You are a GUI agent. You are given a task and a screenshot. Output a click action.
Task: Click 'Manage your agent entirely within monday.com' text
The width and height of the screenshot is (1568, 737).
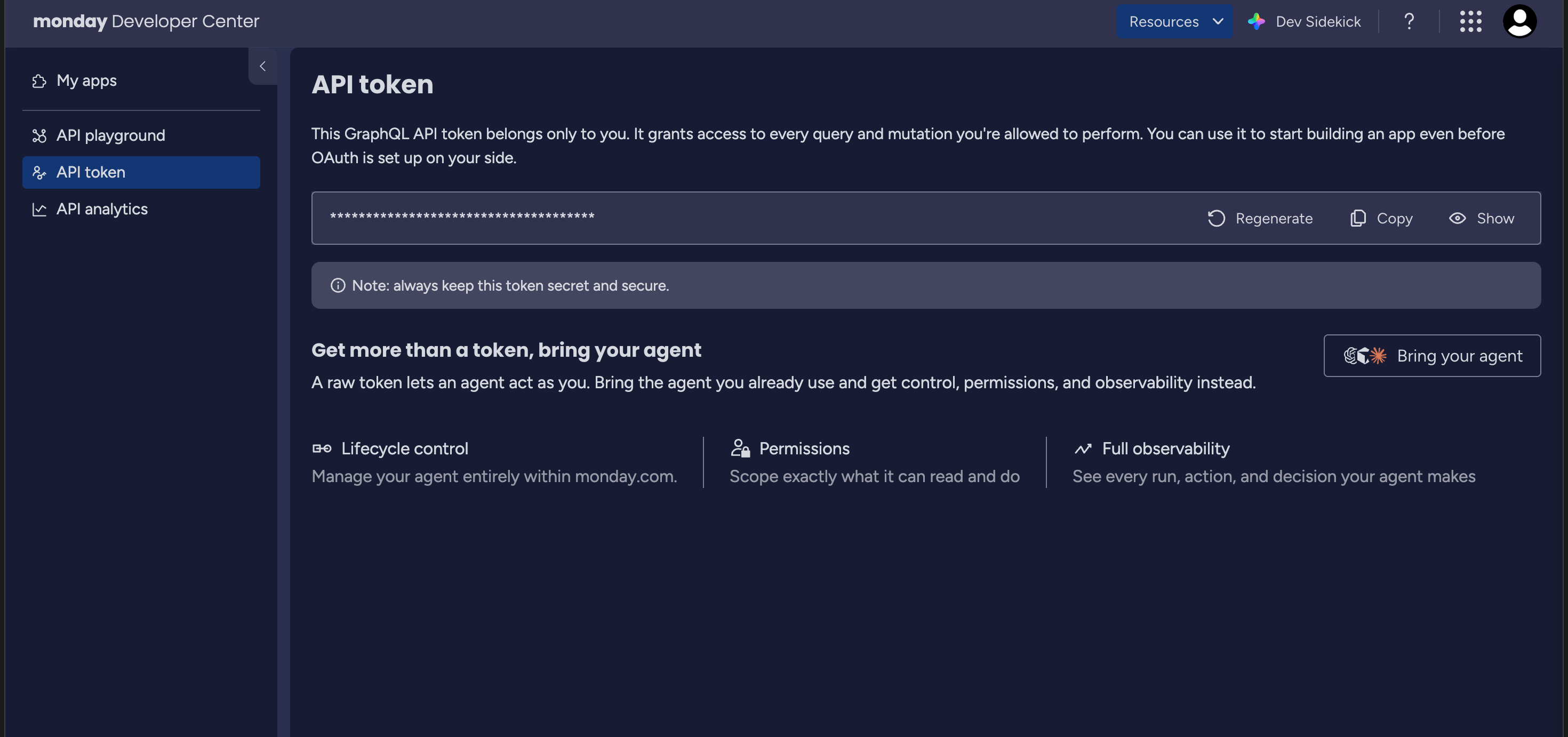[494, 477]
